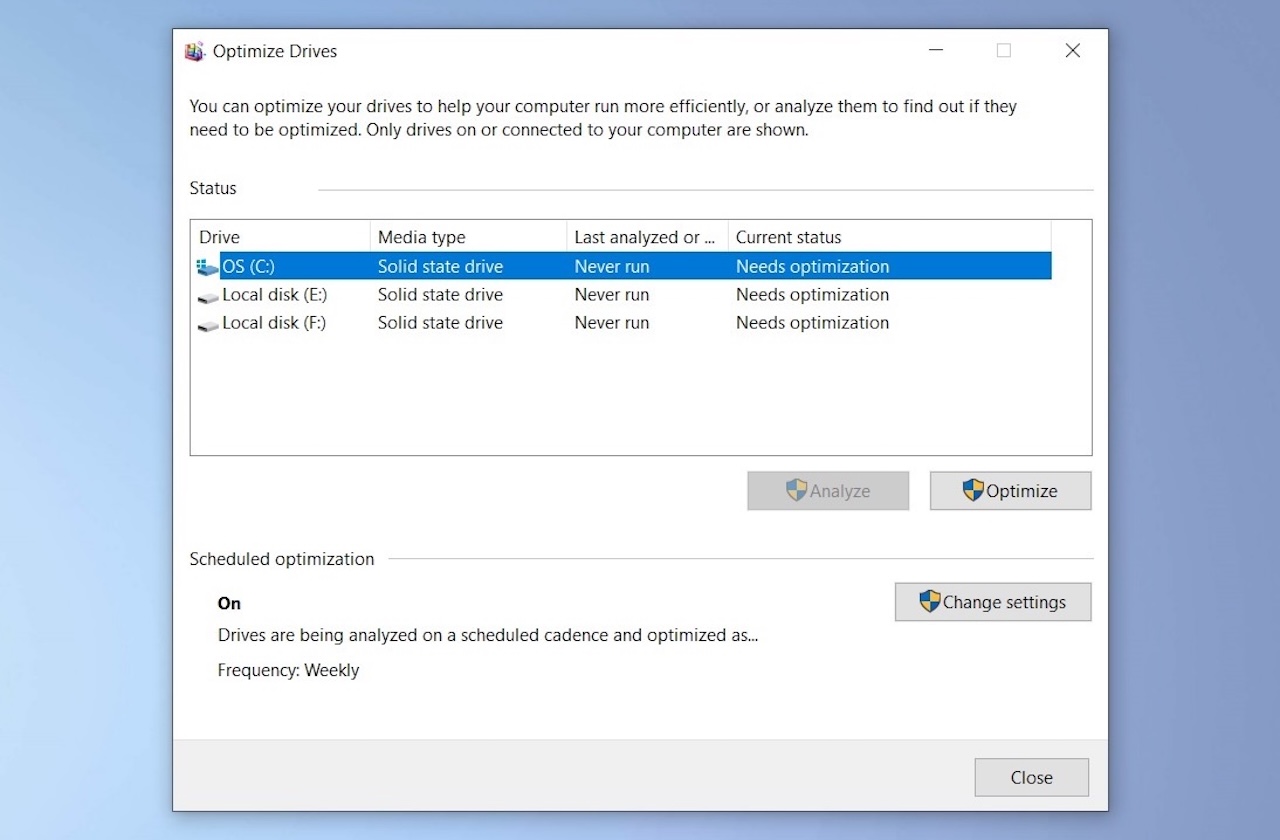Select the Local disk (E:) name in the list

(x=274, y=295)
